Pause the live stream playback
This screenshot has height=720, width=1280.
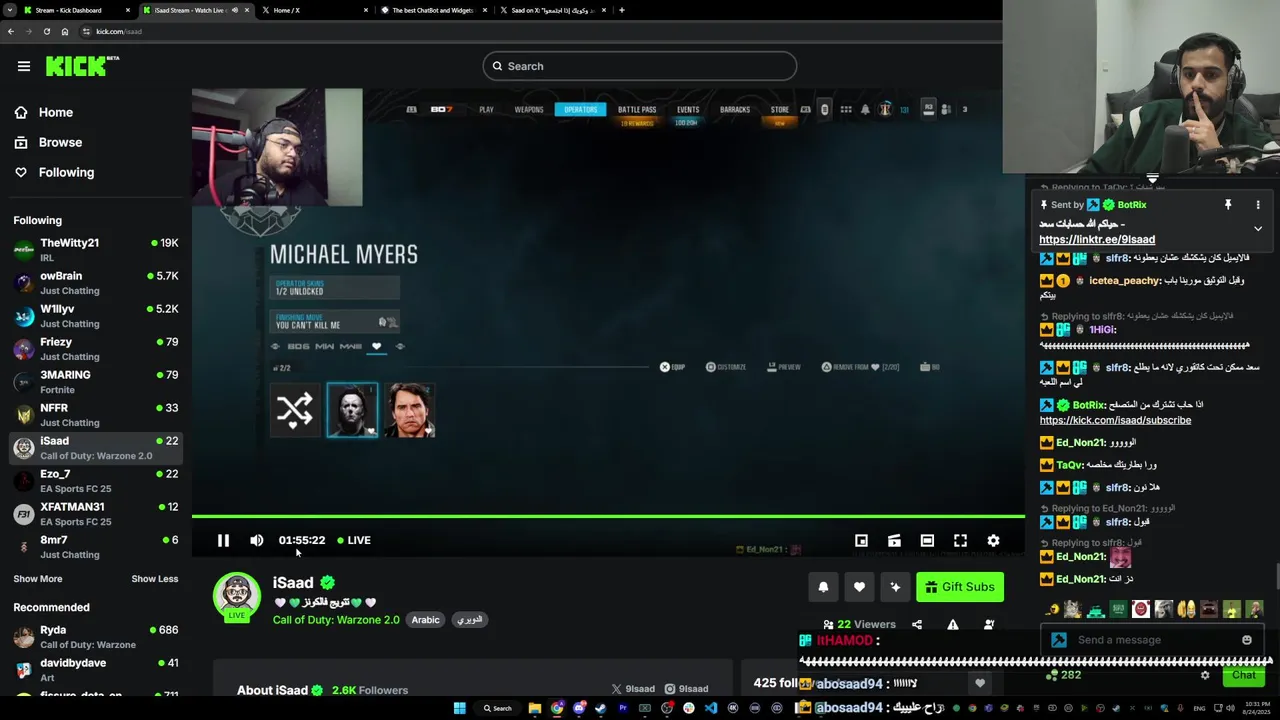pyautogui.click(x=223, y=540)
